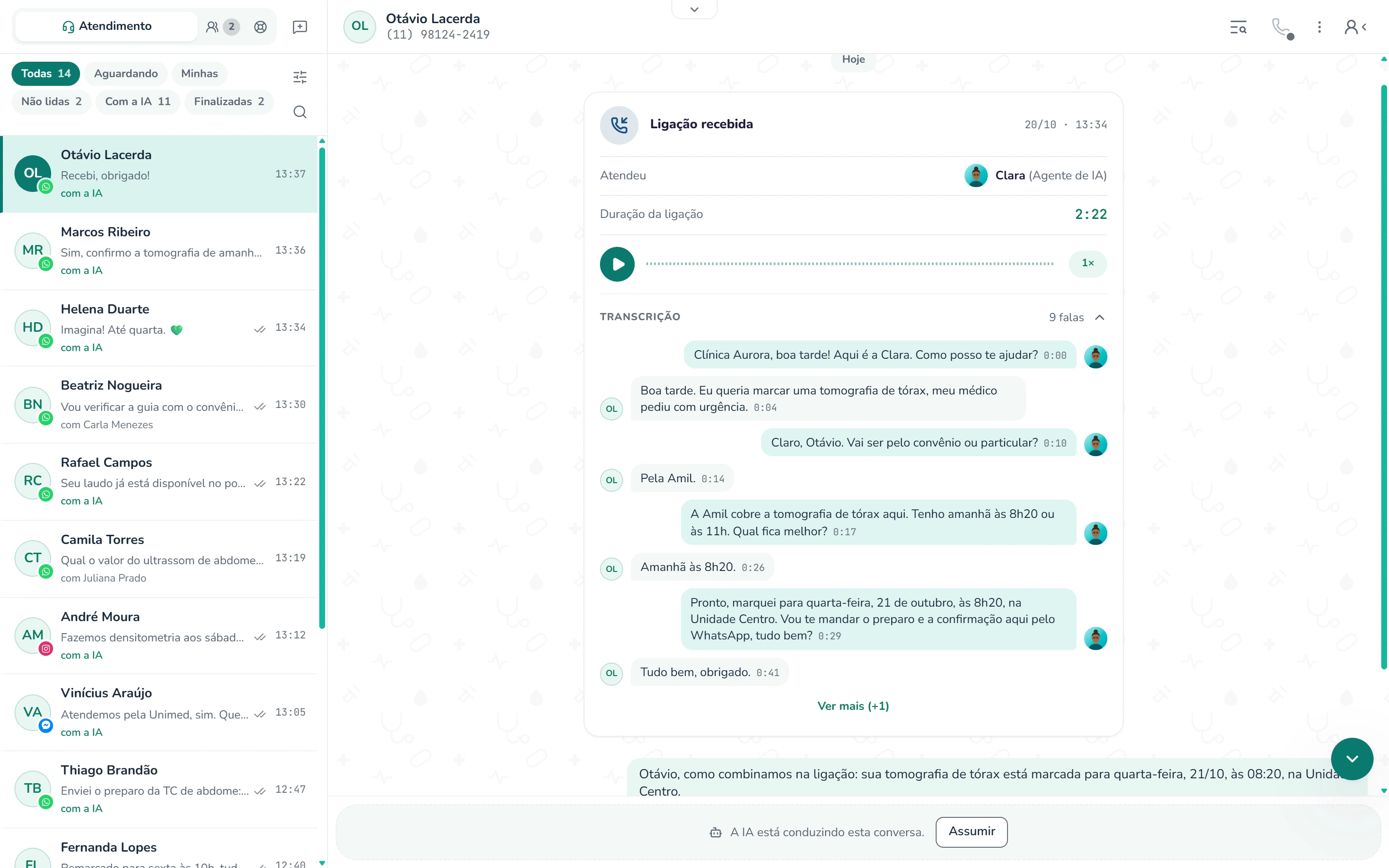
Task: Click Clara's AI agent avatar beside Atendeu
Action: [976, 176]
